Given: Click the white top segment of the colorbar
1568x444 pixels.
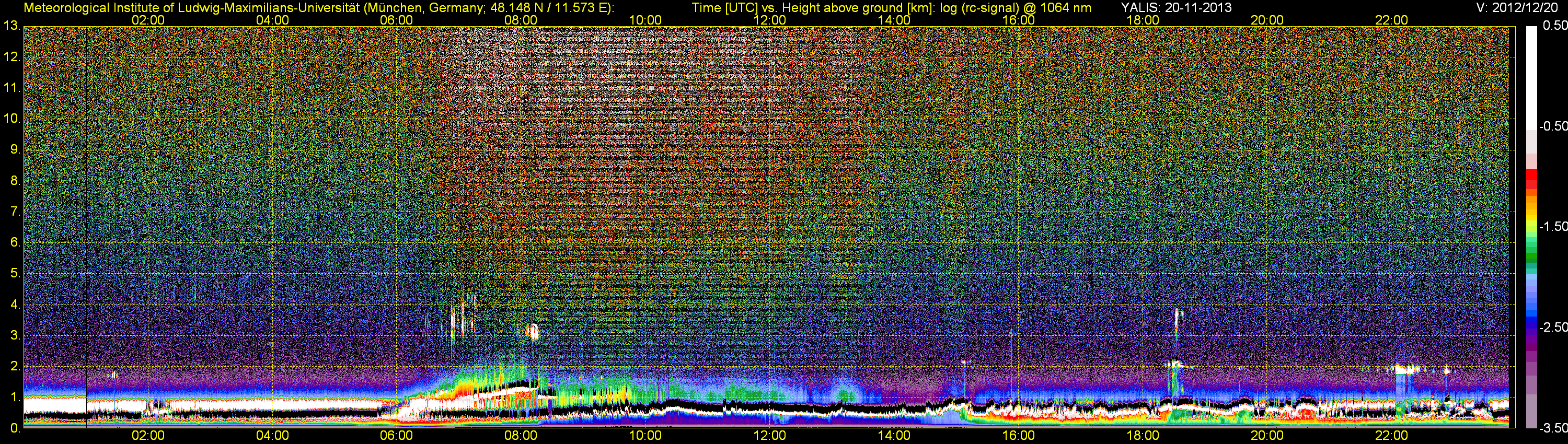Looking at the screenshot, I should point(1531,78).
